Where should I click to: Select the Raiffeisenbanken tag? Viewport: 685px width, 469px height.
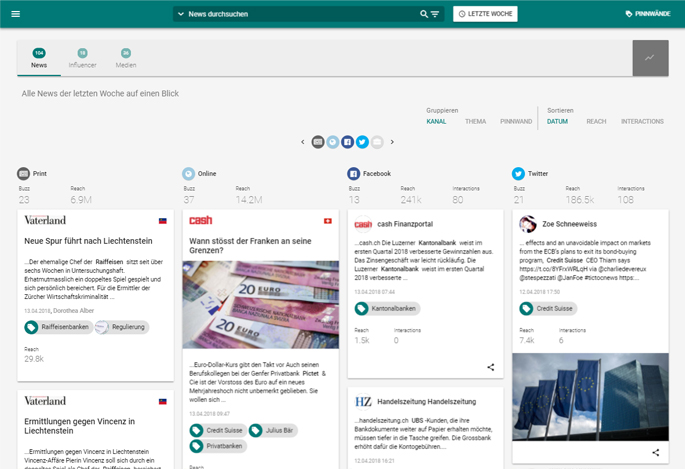point(58,327)
